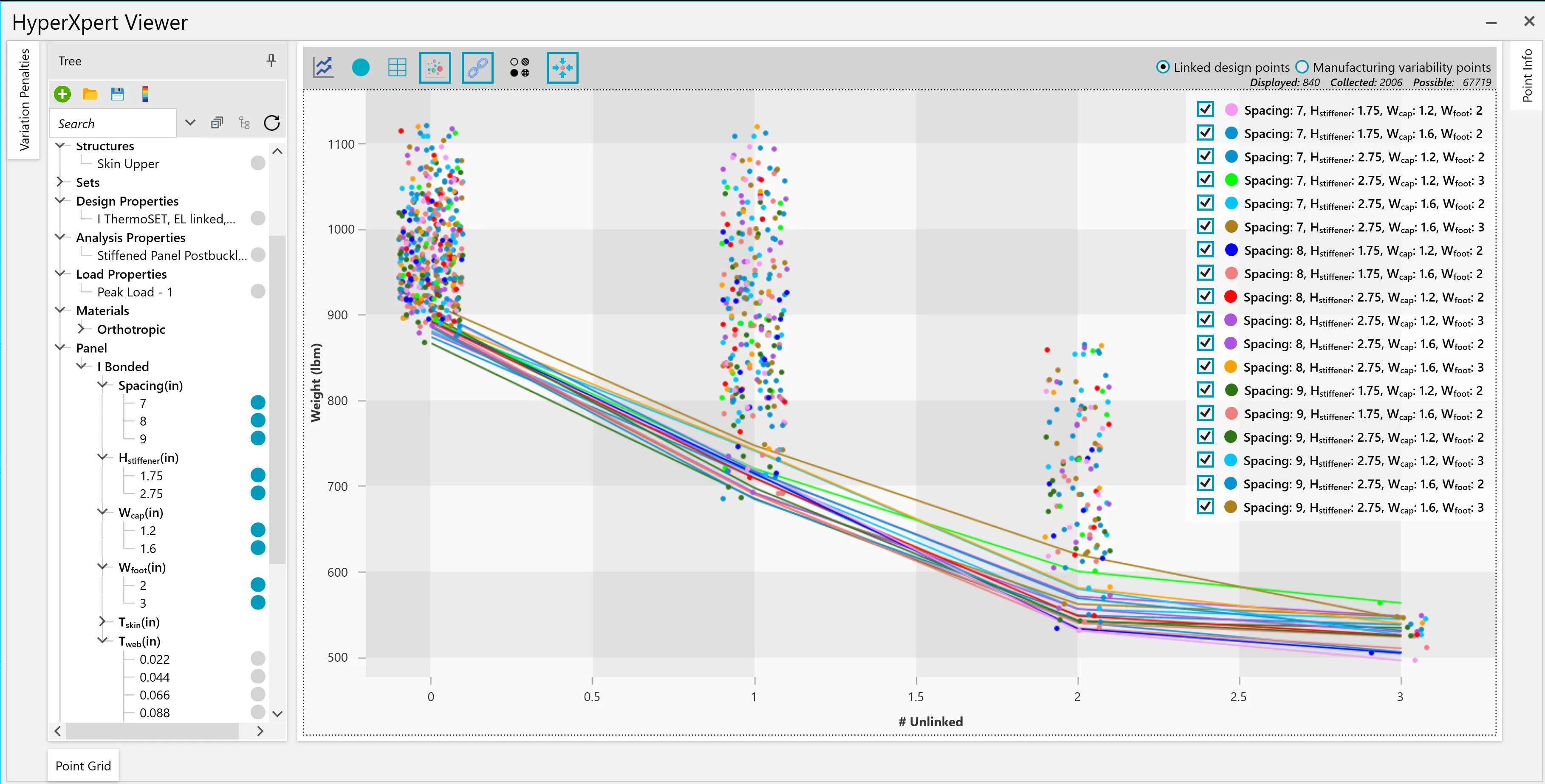Screen dimensions: 1545x784
Task: Click the collapse all windows icon
Action: 217,123
